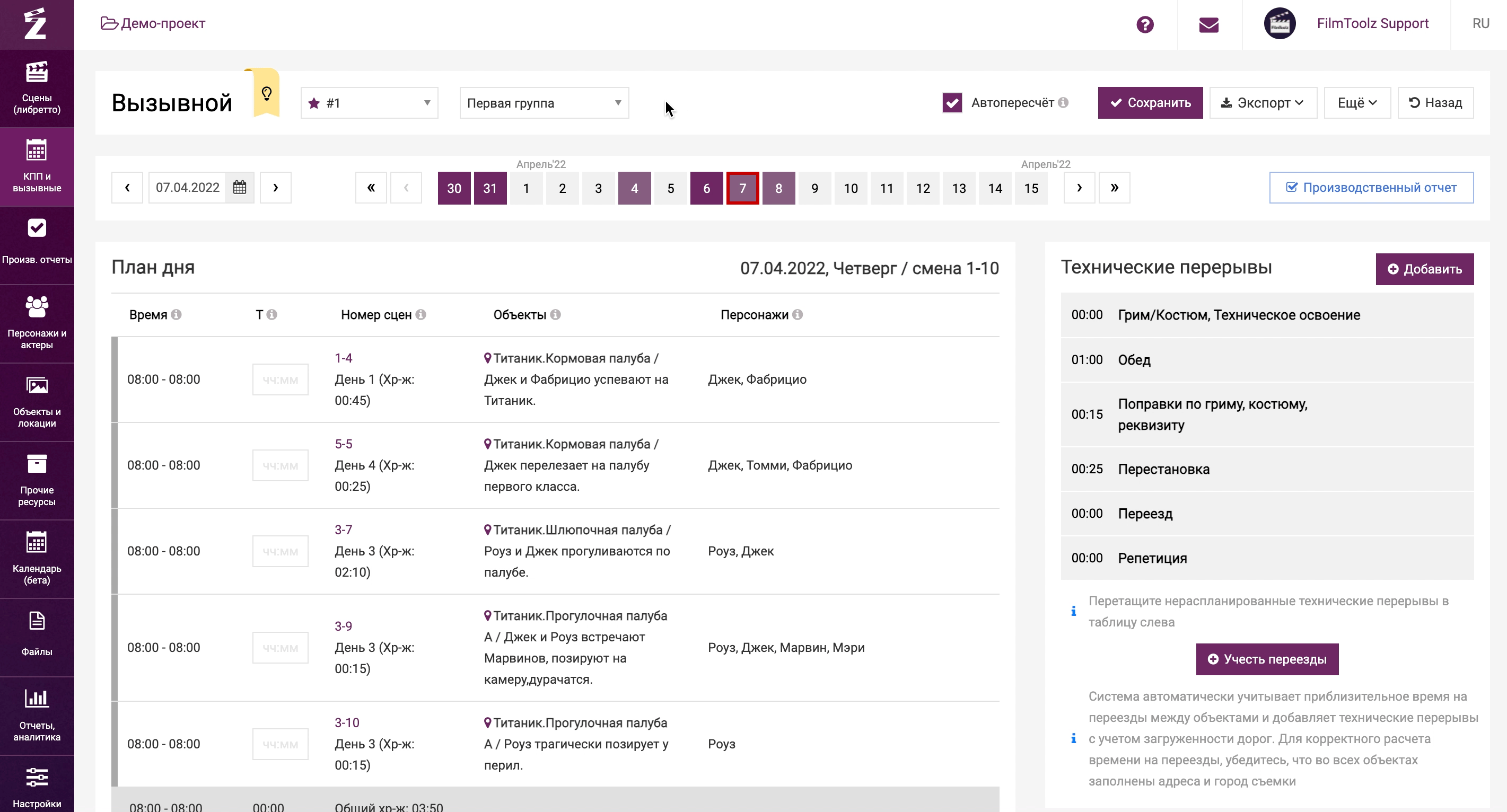Image resolution: width=1507 pixels, height=812 pixels.
Task: Open the #1 call sheet dropdown
Action: coord(369,103)
